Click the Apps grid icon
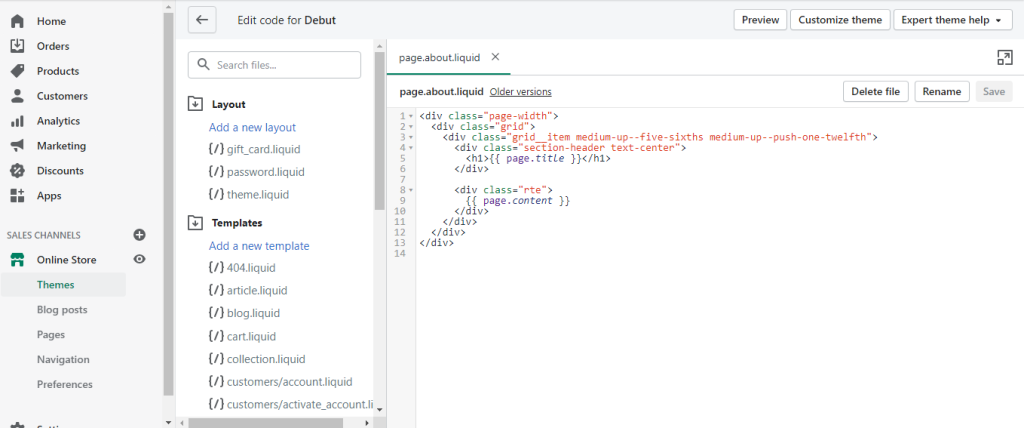Image resolution: width=1024 pixels, height=428 pixels. pos(18,195)
